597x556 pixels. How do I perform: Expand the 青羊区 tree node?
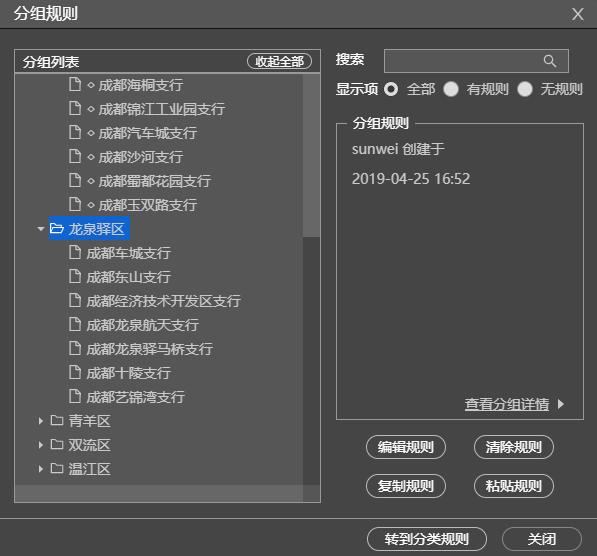41,421
